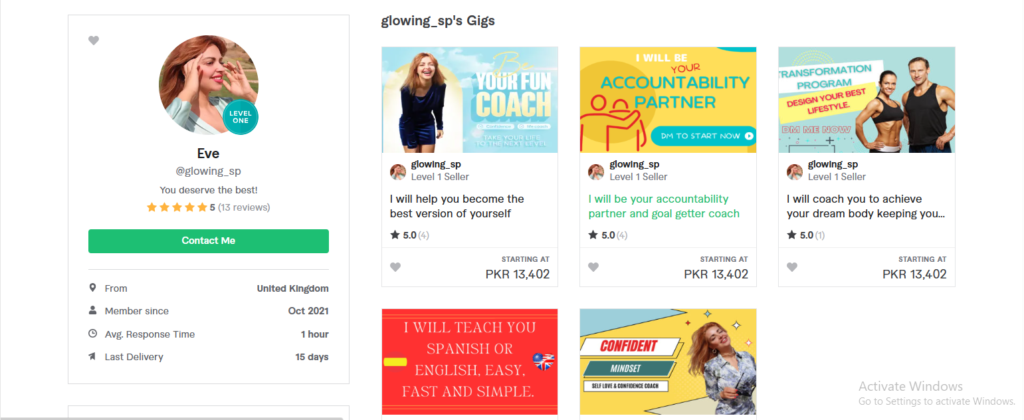Open Eve's round profile picture
The image size is (1024, 420).
point(208,86)
